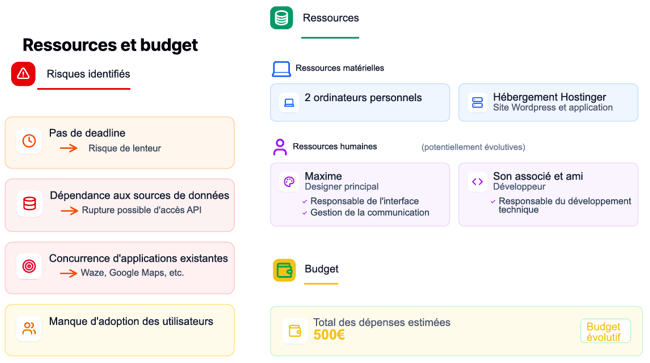Image resolution: width=650 pixels, height=363 pixels.
Task: Click Site Wordpress et application subtitle
Action: coord(553,108)
